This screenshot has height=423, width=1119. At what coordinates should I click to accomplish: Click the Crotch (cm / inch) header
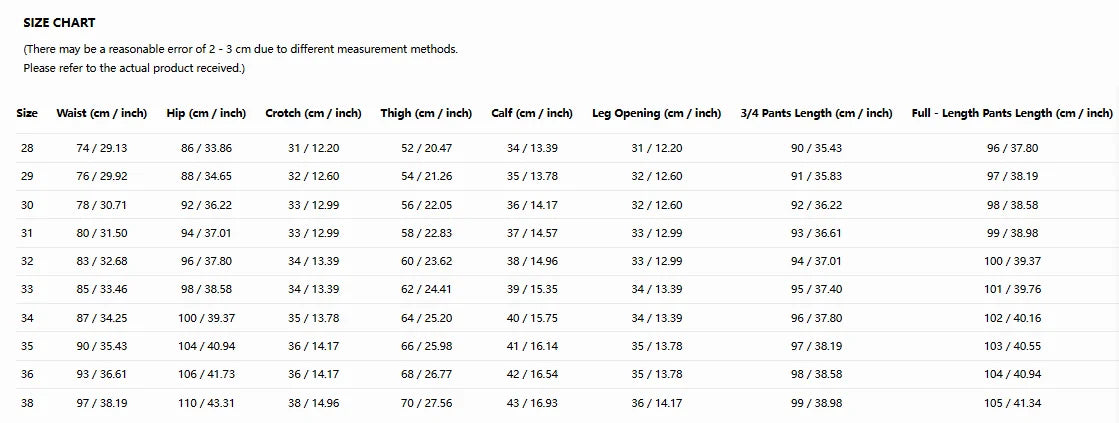pyautogui.click(x=313, y=113)
